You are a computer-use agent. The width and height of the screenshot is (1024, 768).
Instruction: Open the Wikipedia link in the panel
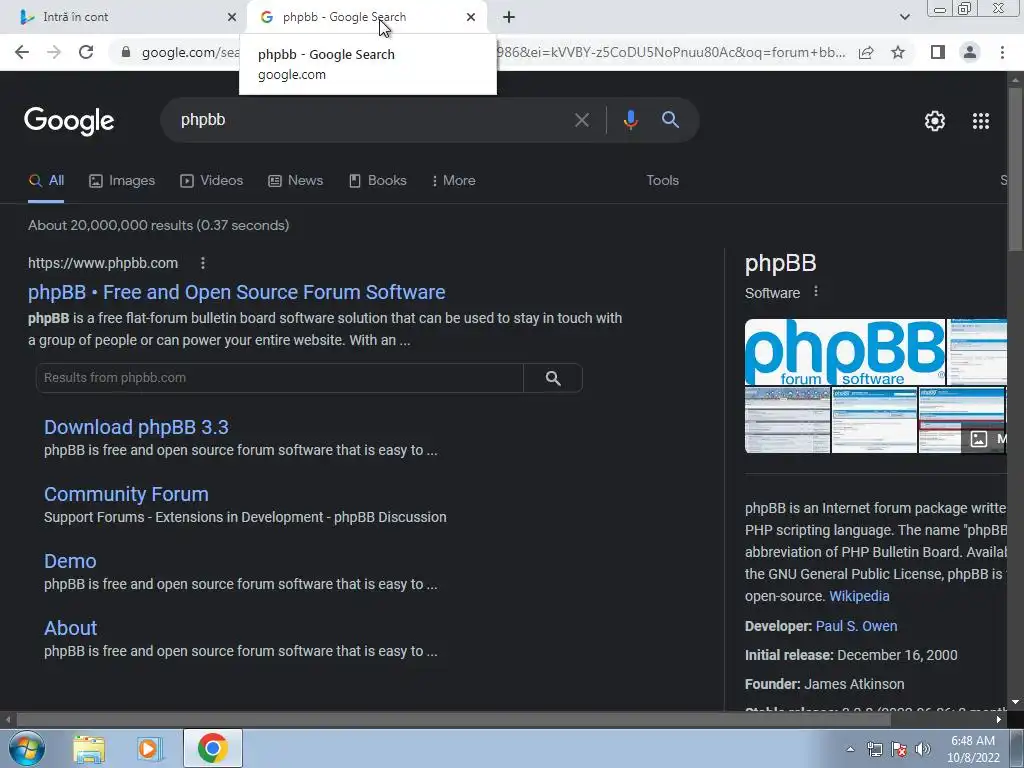(859, 596)
